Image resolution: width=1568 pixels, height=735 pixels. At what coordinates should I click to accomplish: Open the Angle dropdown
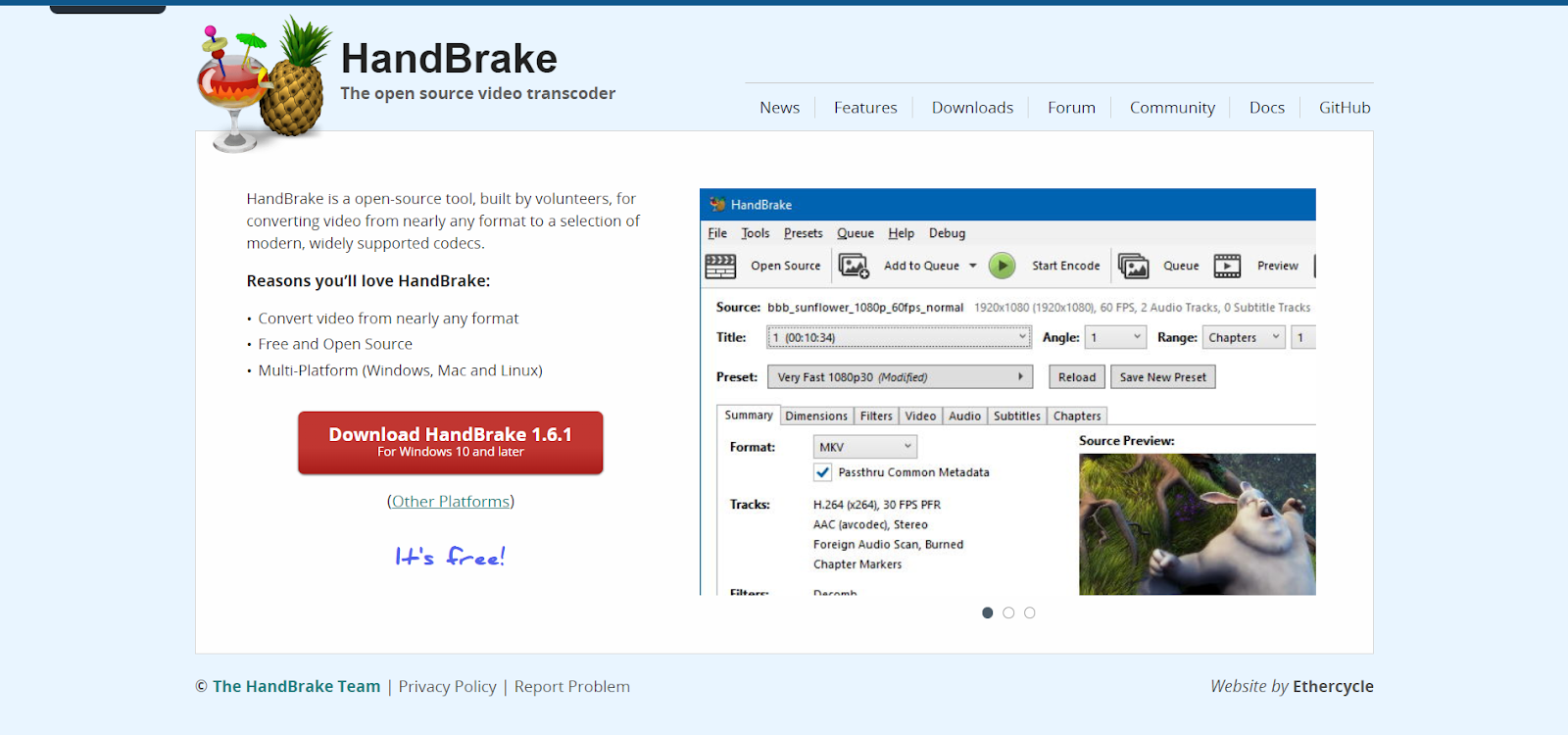coord(1115,337)
